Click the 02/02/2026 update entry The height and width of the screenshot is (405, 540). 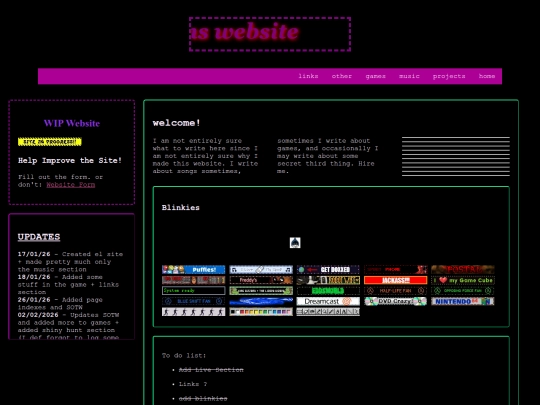69,326
